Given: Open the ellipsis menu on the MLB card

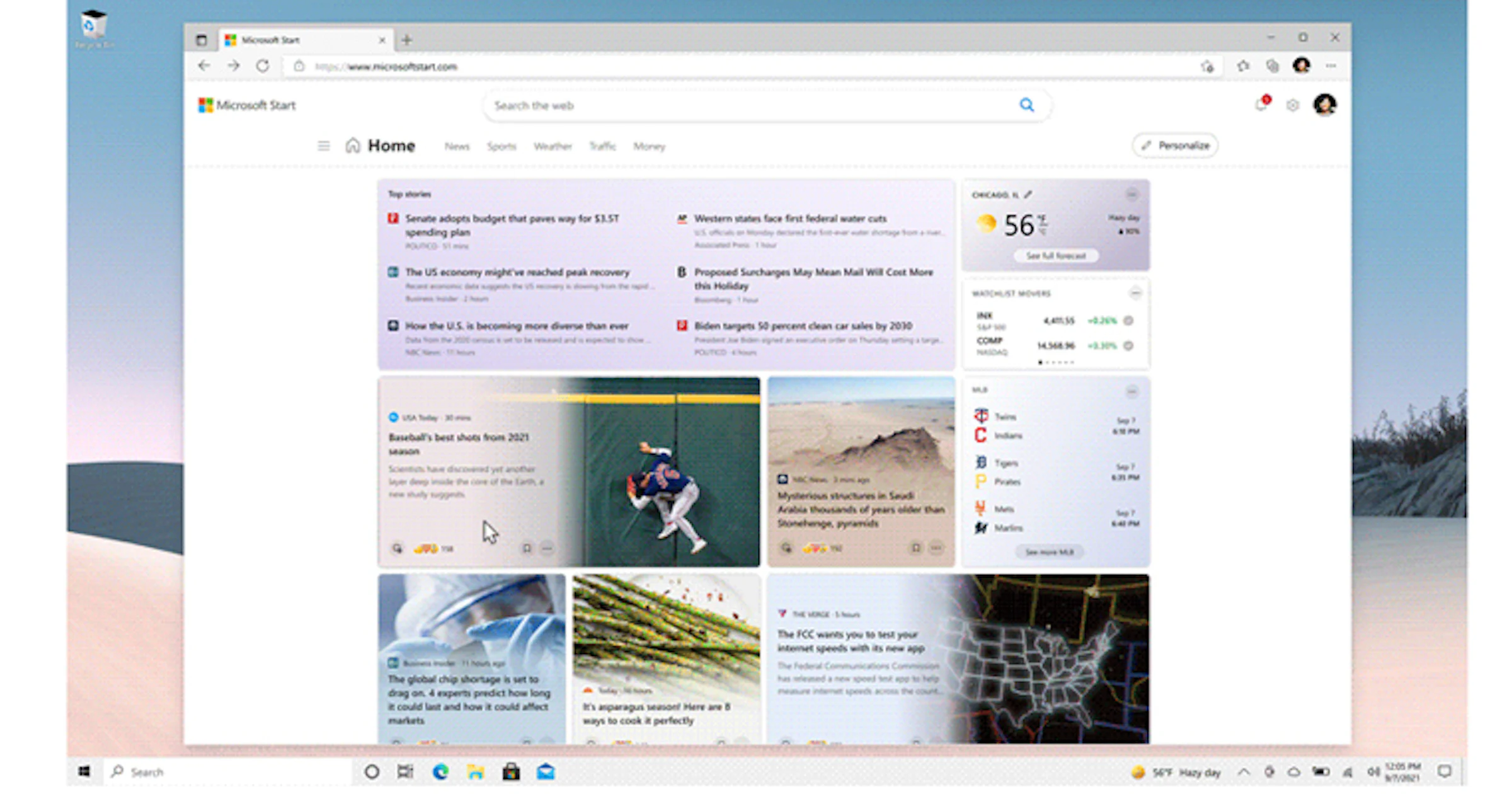Looking at the screenshot, I should click(x=1132, y=391).
